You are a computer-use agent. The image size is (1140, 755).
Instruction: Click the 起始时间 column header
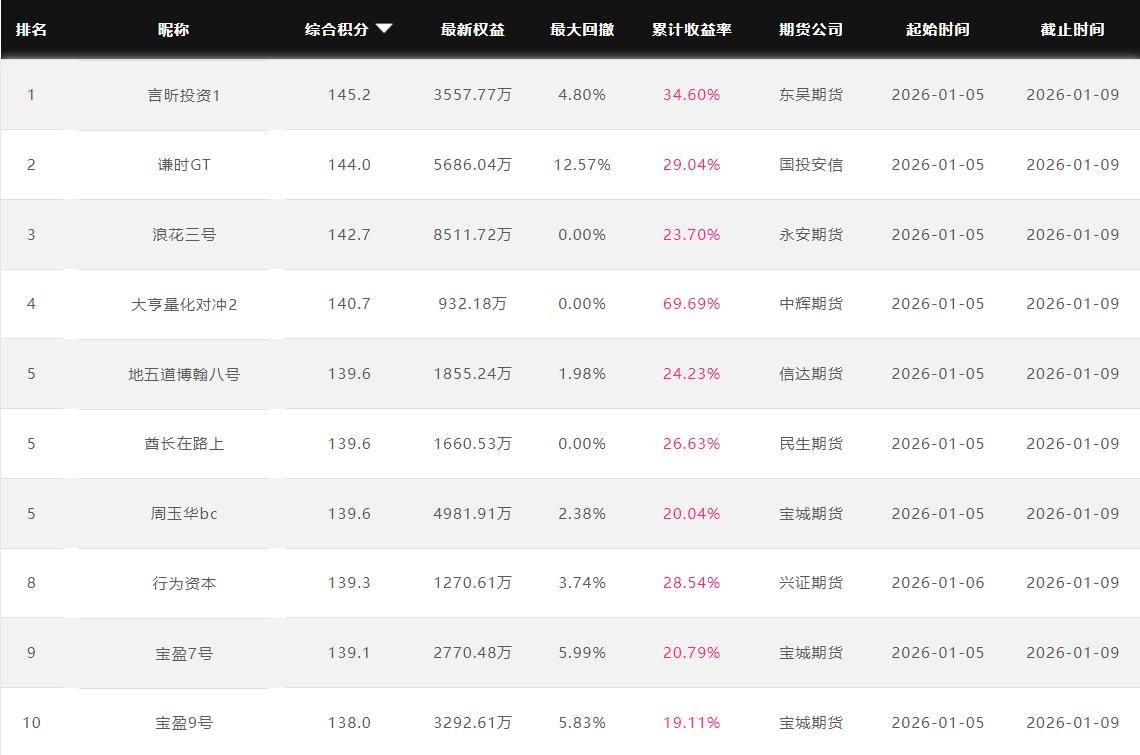[x=937, y=30]
